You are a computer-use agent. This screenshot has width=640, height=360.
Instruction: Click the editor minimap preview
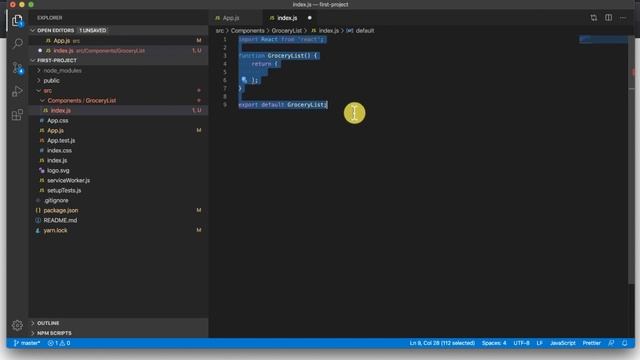pyautogui.click(x=603, y=40)
